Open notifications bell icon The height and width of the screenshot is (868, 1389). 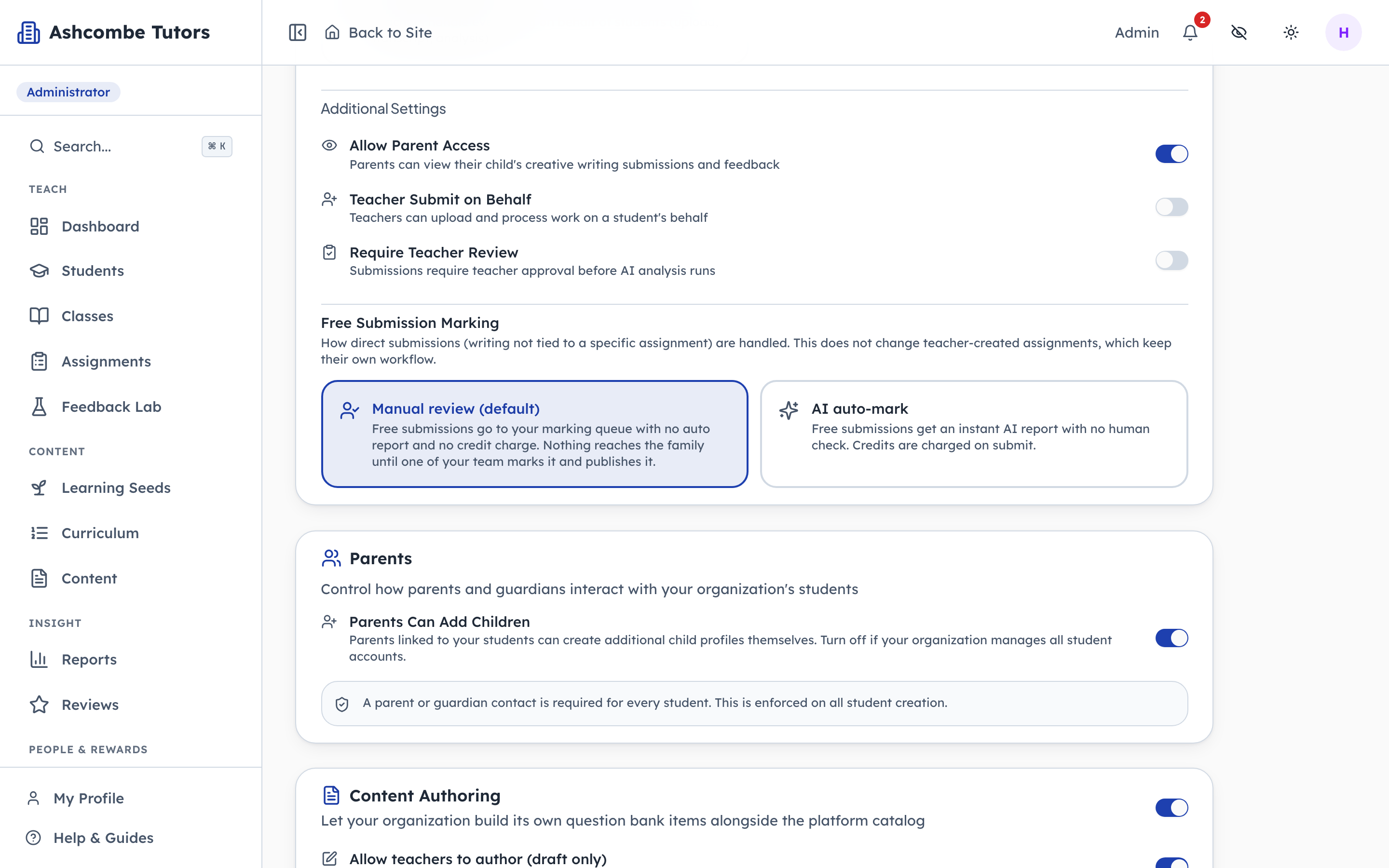click(1190, 33)
